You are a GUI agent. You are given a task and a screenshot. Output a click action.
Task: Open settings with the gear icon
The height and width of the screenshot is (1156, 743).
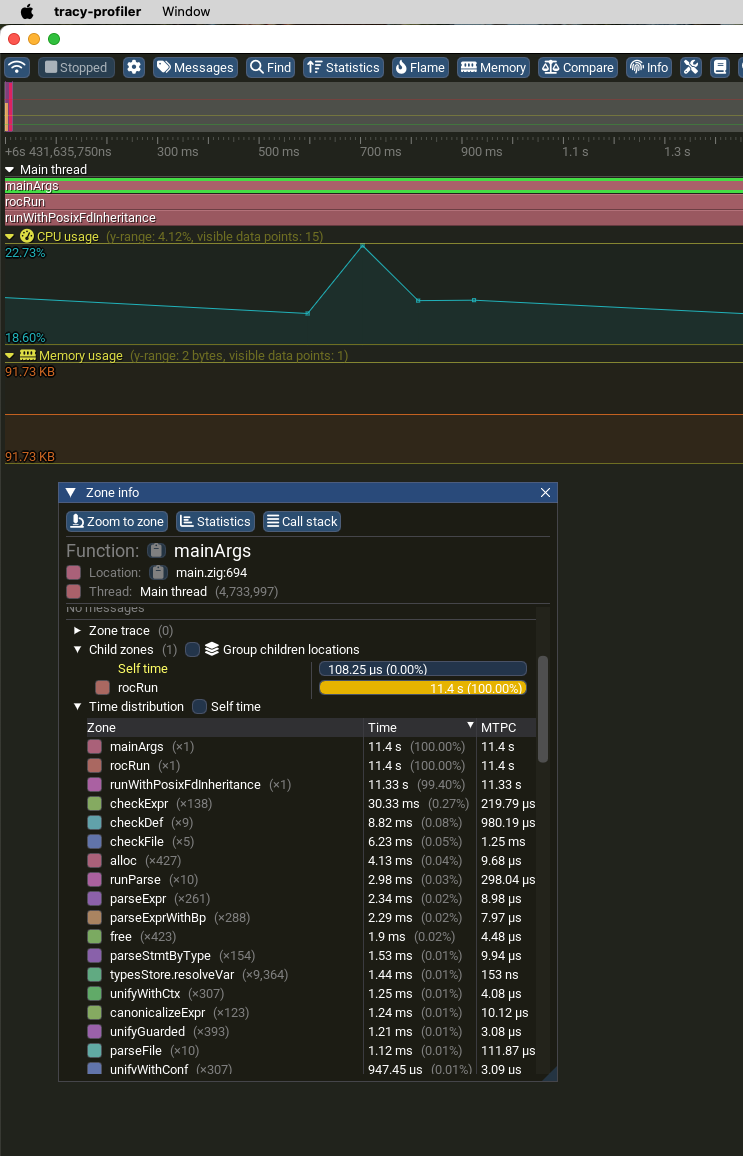coord(134,67)
